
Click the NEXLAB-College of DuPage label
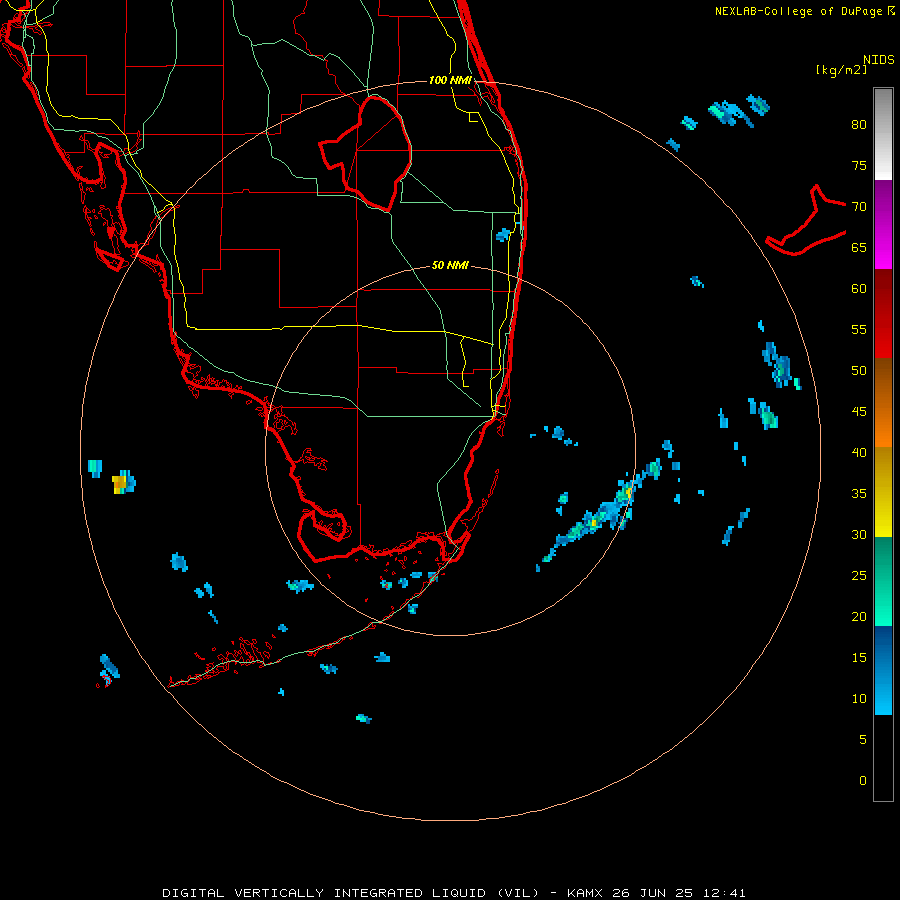[x=800, y=11]
